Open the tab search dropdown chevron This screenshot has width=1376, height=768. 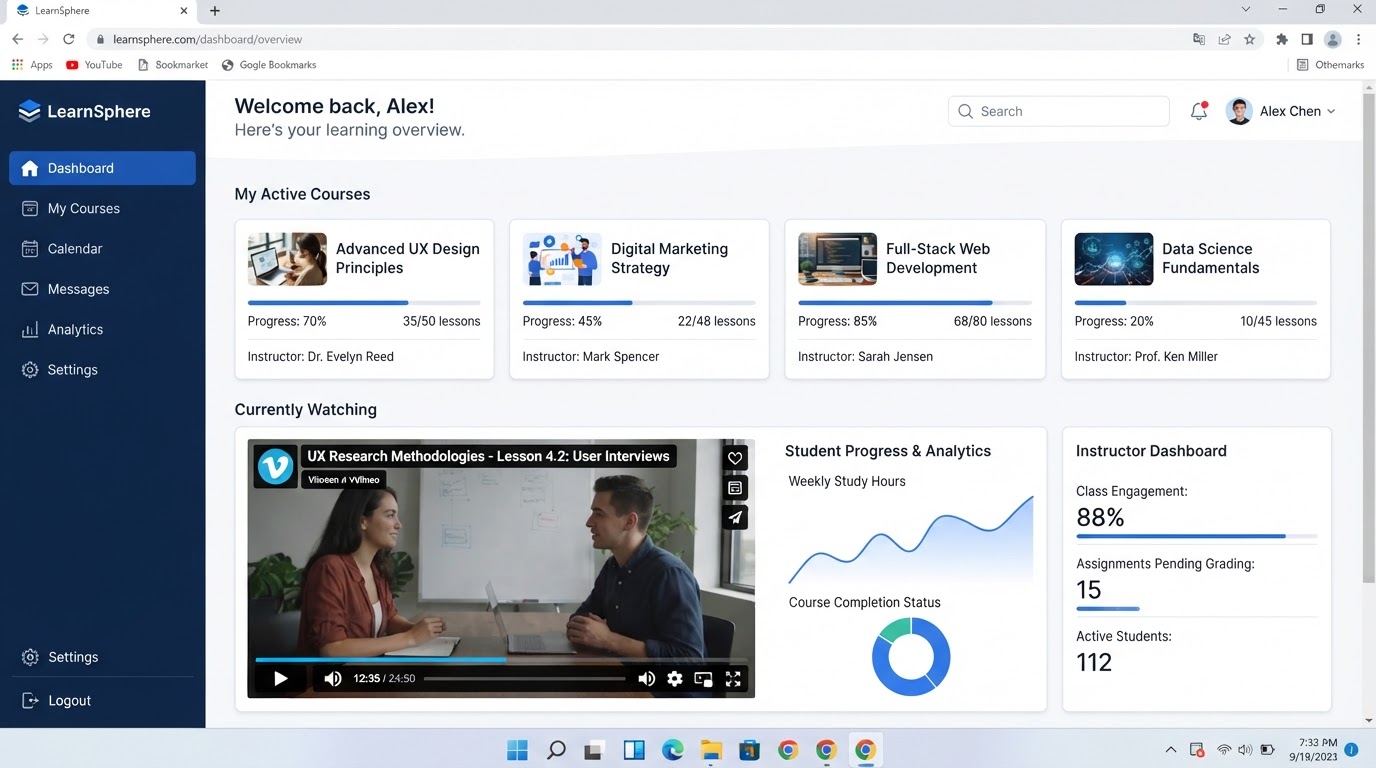coord(1245,10)
